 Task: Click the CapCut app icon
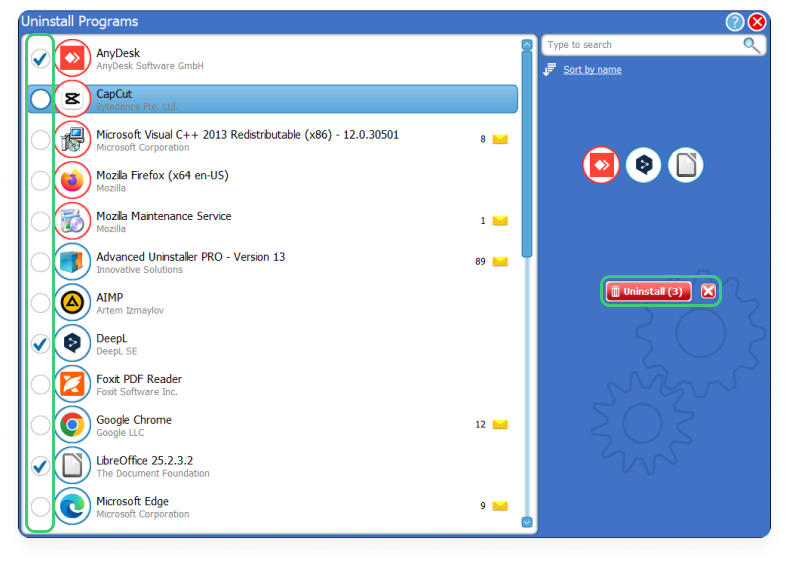(x=72, y=99)
